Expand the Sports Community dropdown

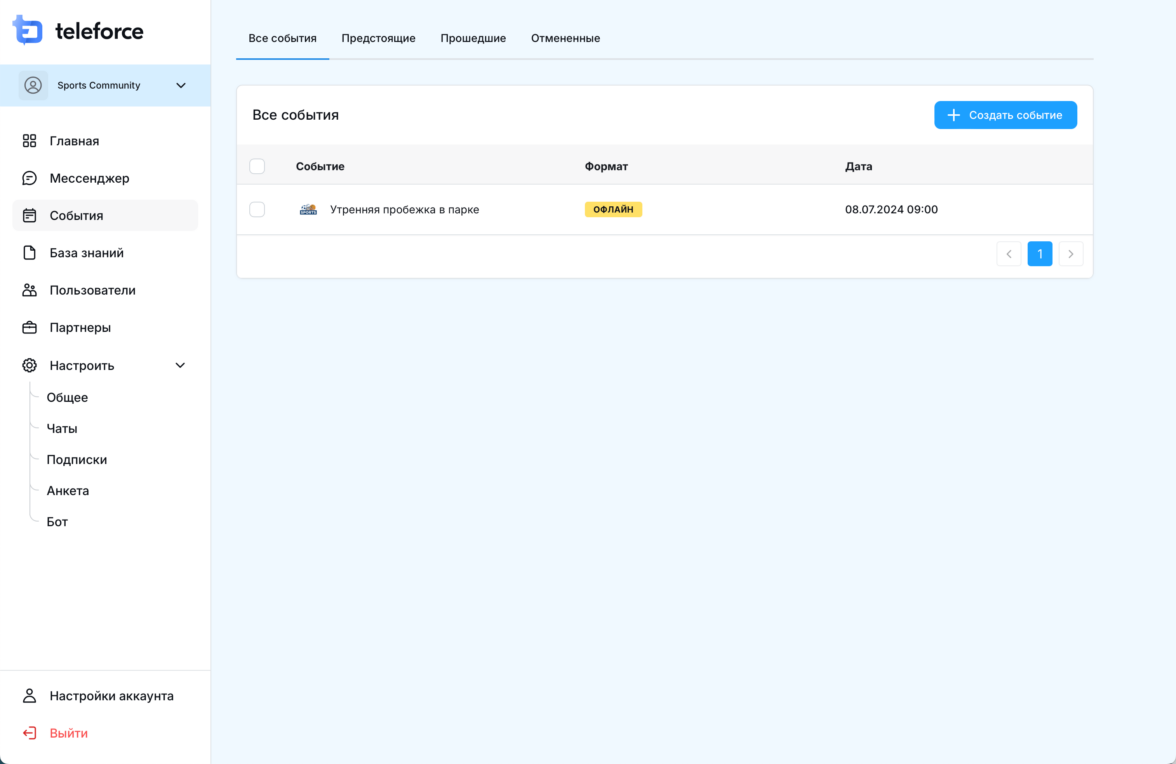click(181, 86)
